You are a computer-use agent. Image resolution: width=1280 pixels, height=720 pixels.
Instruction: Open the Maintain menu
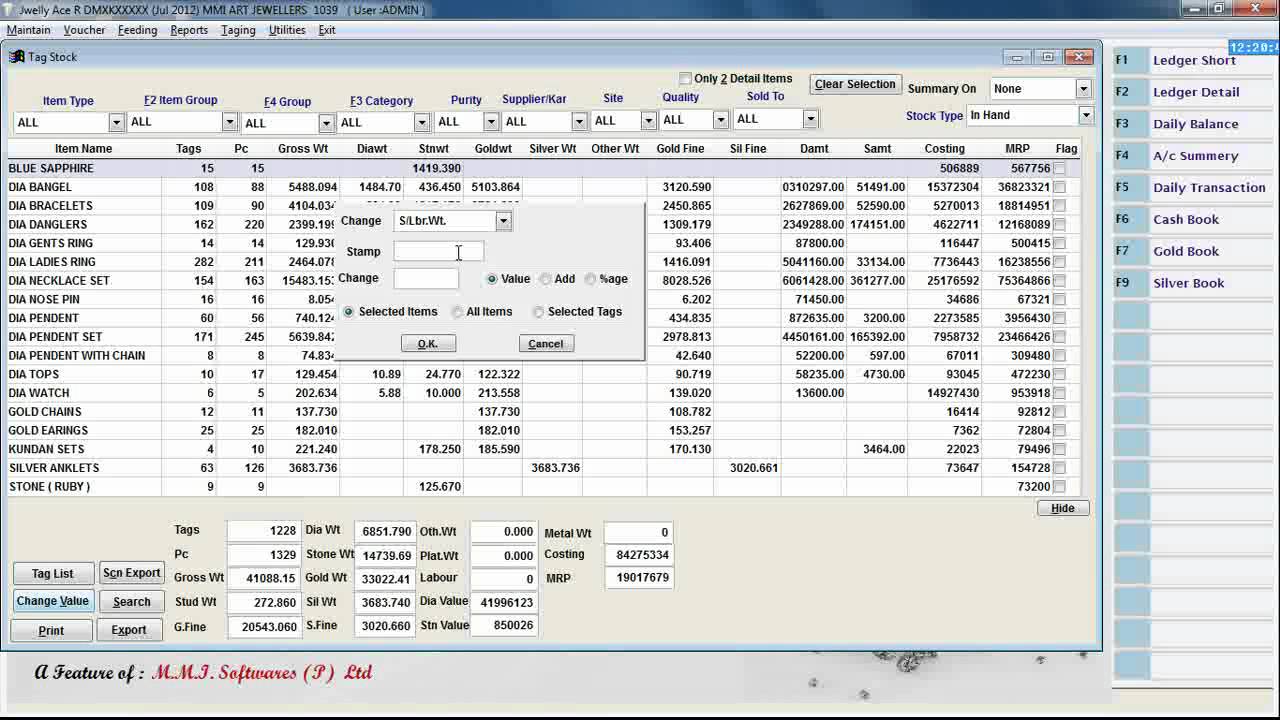[x=28, y=30]
